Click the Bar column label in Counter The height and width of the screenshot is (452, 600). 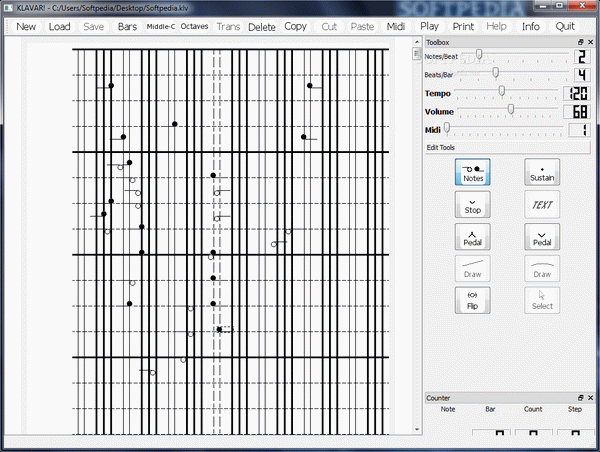[490, 409]
